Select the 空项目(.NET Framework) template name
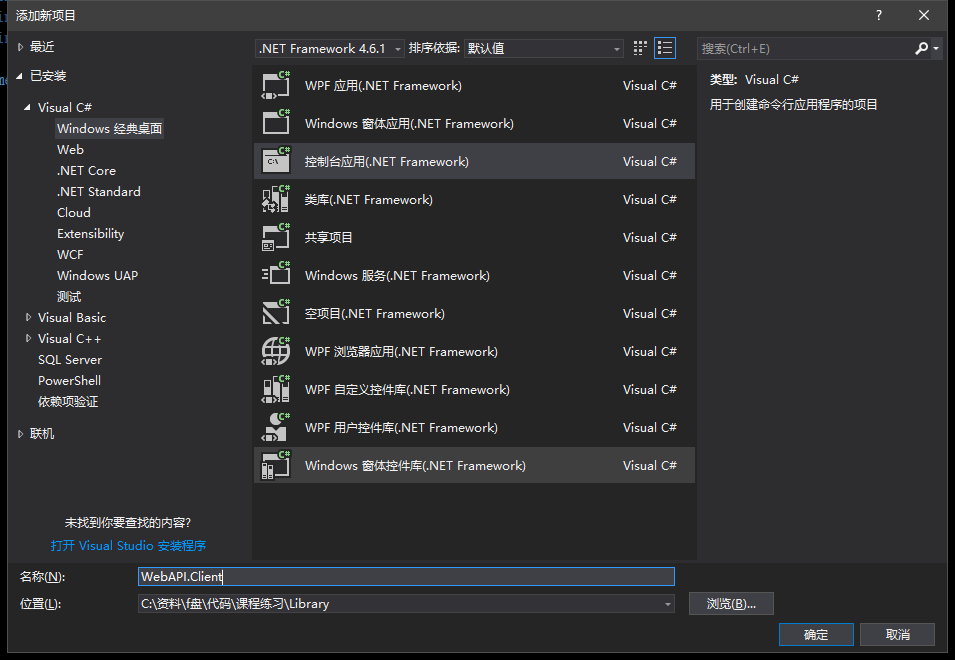955x660 pixels. coord(375,314)
